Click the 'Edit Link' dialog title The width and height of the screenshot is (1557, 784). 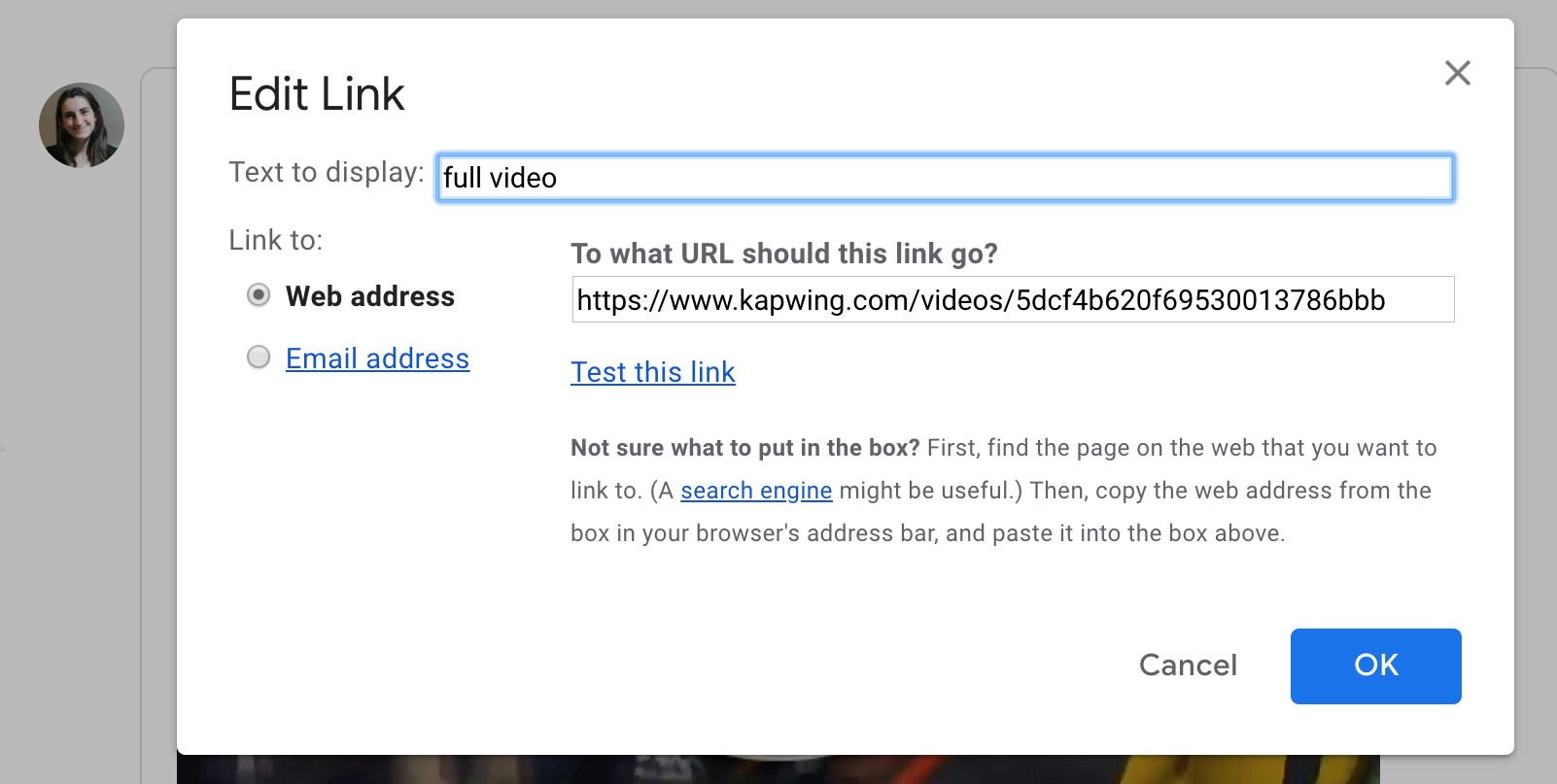click(x=317, y=94)
